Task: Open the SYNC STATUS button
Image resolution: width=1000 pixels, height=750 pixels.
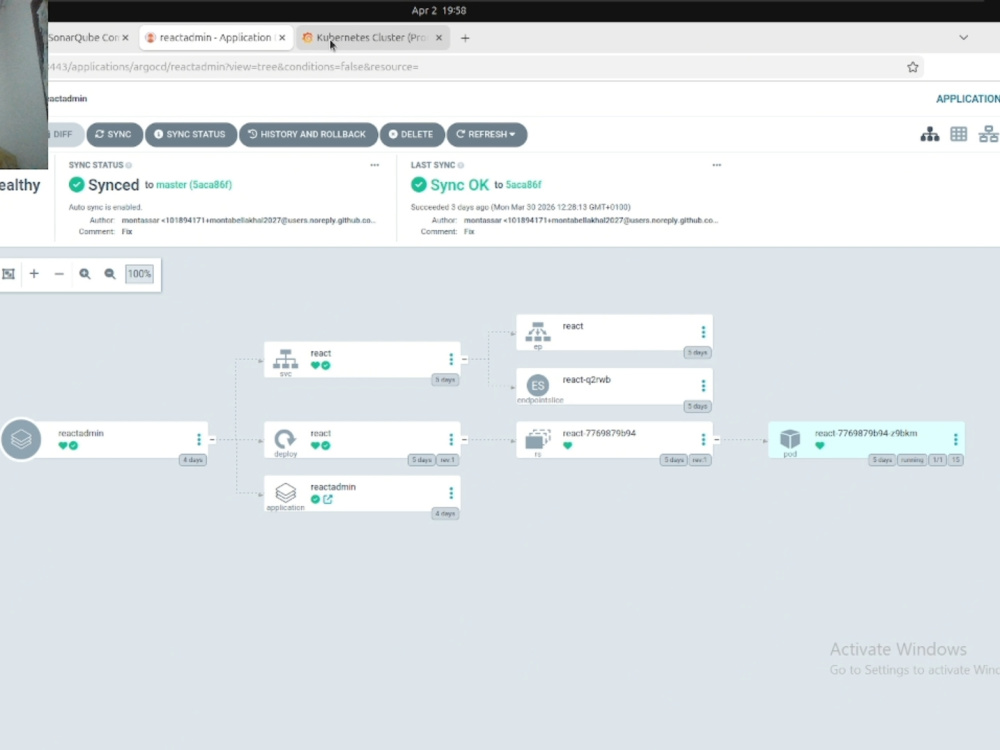Action: pyautogui.click(x=191, y=135)
